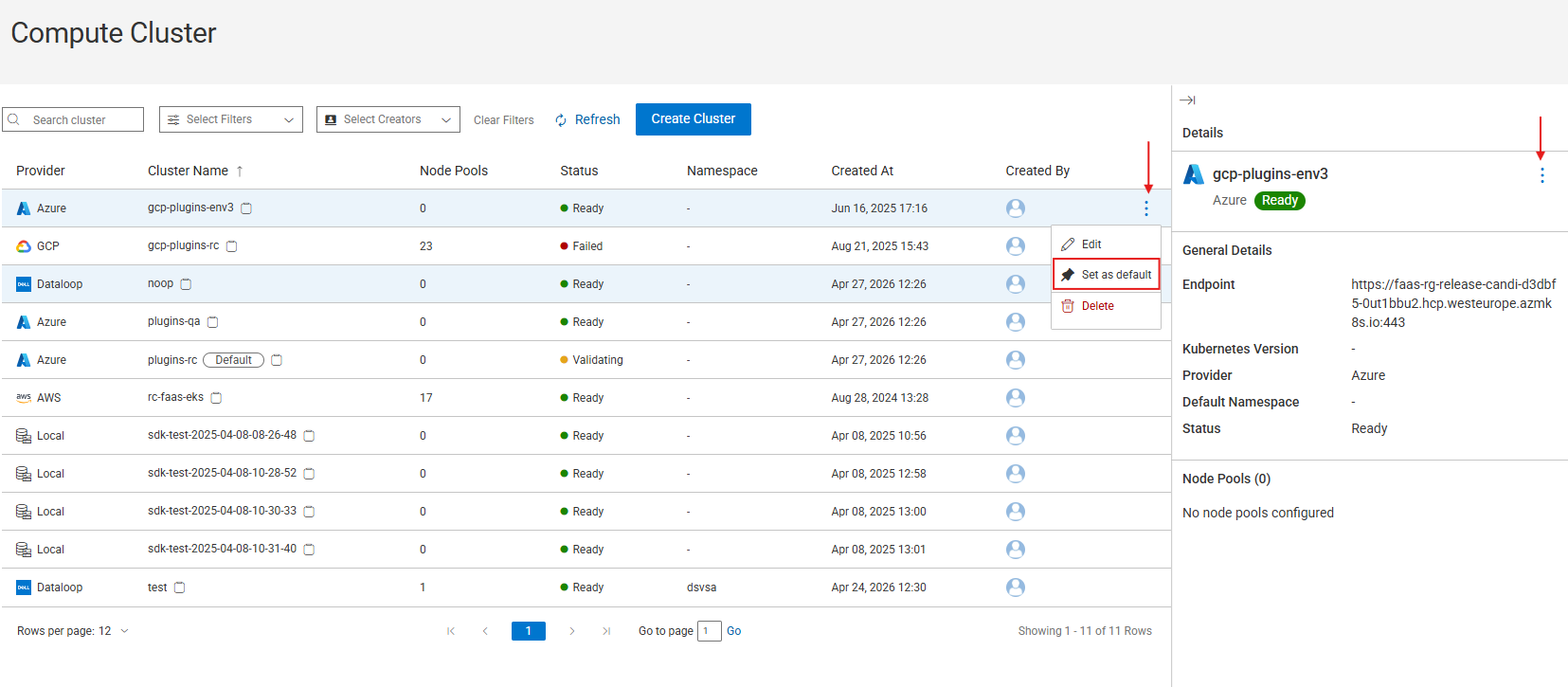Viewport: 1568px width, 687px height.
Task: Copy the gcp-plugins-env3 cluster name
Action: click(246, 208)
